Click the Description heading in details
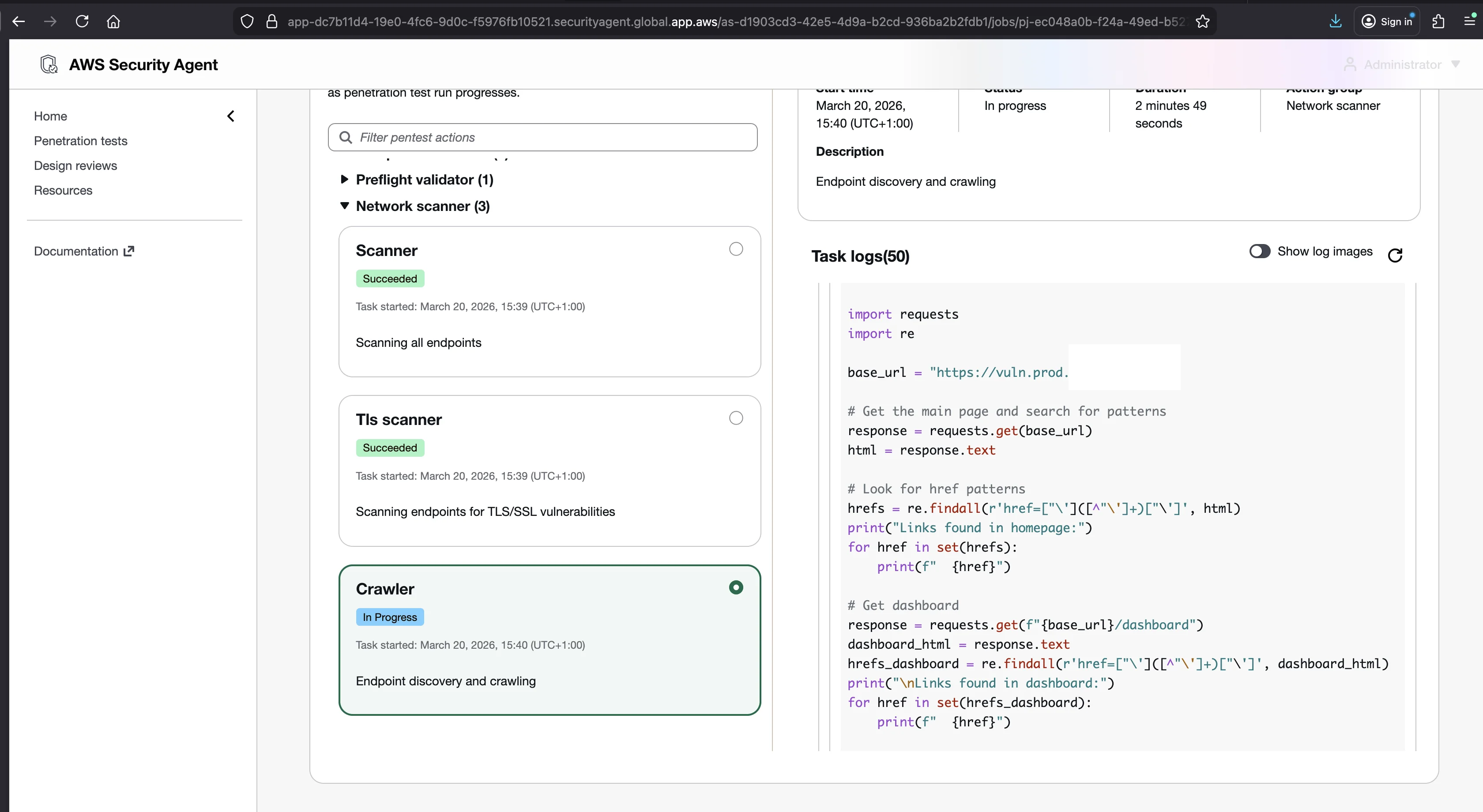The height and width of the screenshot is (812, 1483). pyautogui.click(x=849, y=152)
